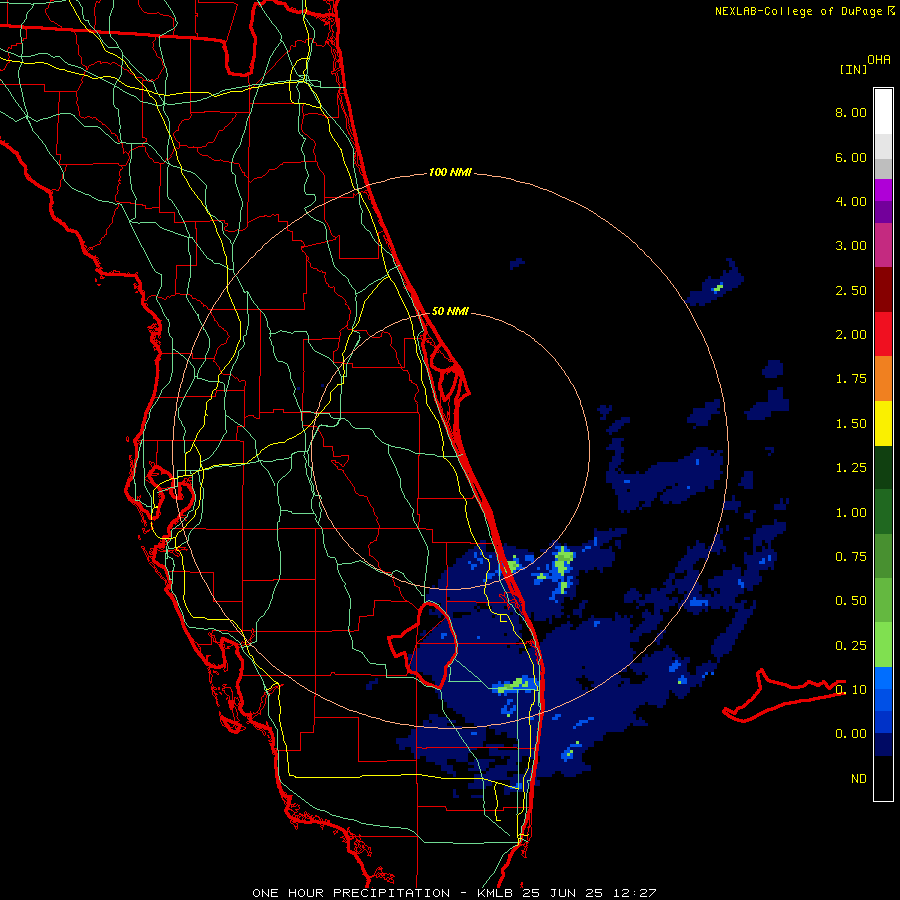Pick the black ND swatch at the color bar bottom
Screen dimensions: 900x900
click(x=883, y=778)
